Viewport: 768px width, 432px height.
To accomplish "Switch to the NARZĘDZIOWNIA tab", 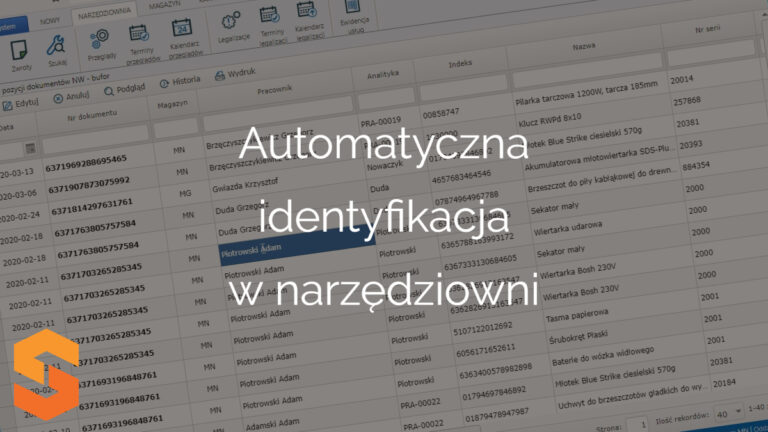I will (104, 13).
